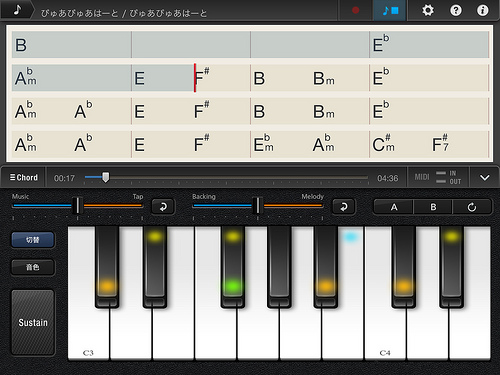Open the music note song library icon
This screenshot has height=375, width=500.
point(17,10)
